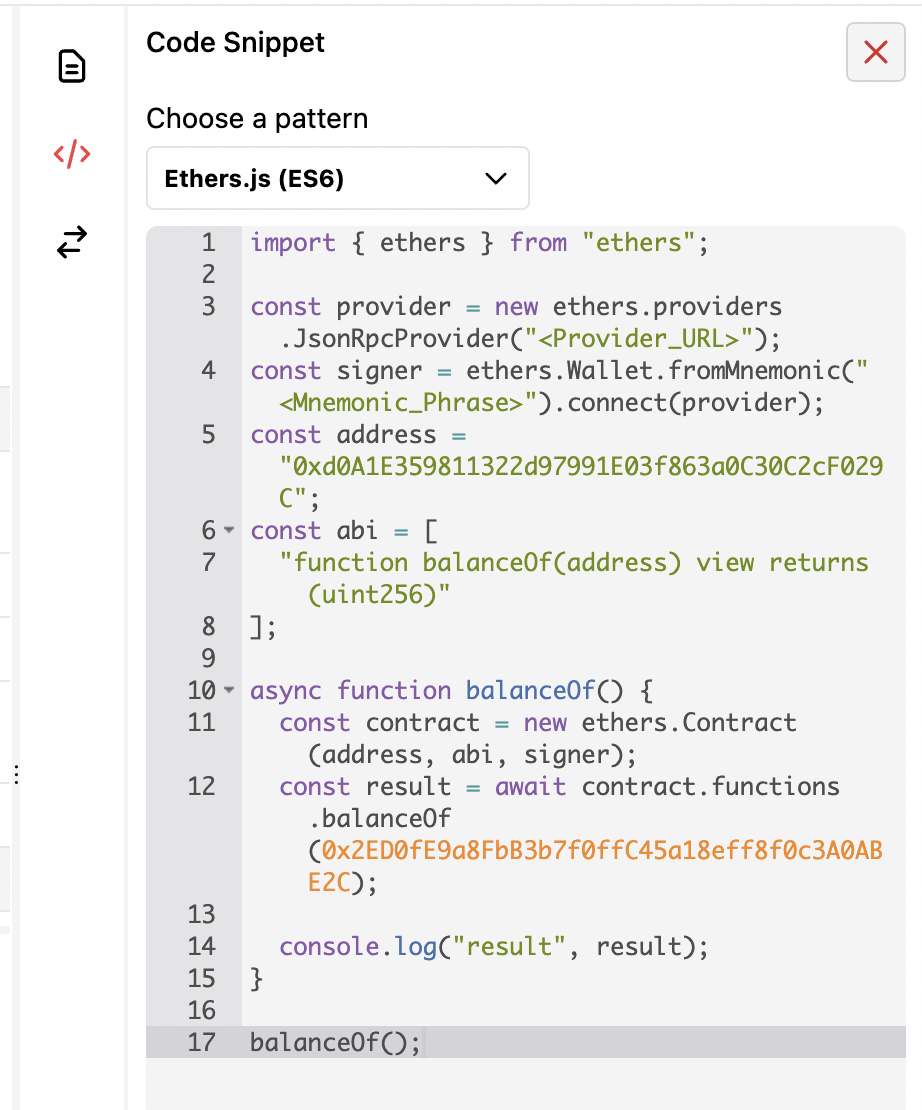Click "const signer" on line 4
The width and height of the screenshot is (922, 1110).
(x=336, y=371)
